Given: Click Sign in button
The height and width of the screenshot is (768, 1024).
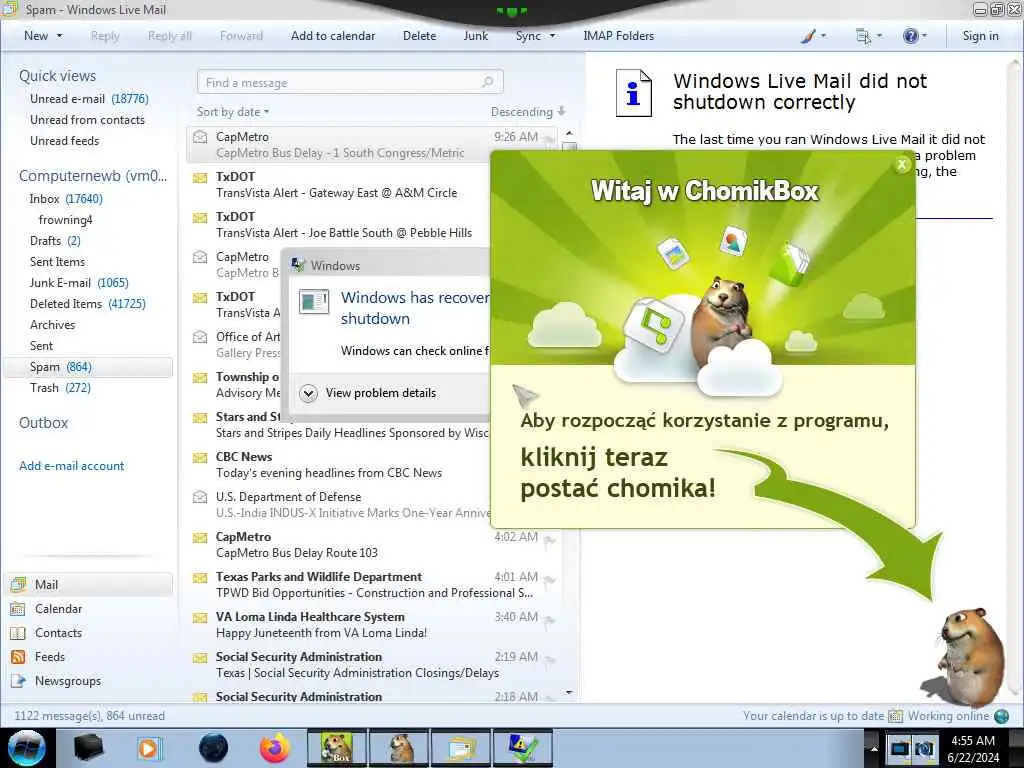Looking at the screenshot, I should click(x=980, y=36).
